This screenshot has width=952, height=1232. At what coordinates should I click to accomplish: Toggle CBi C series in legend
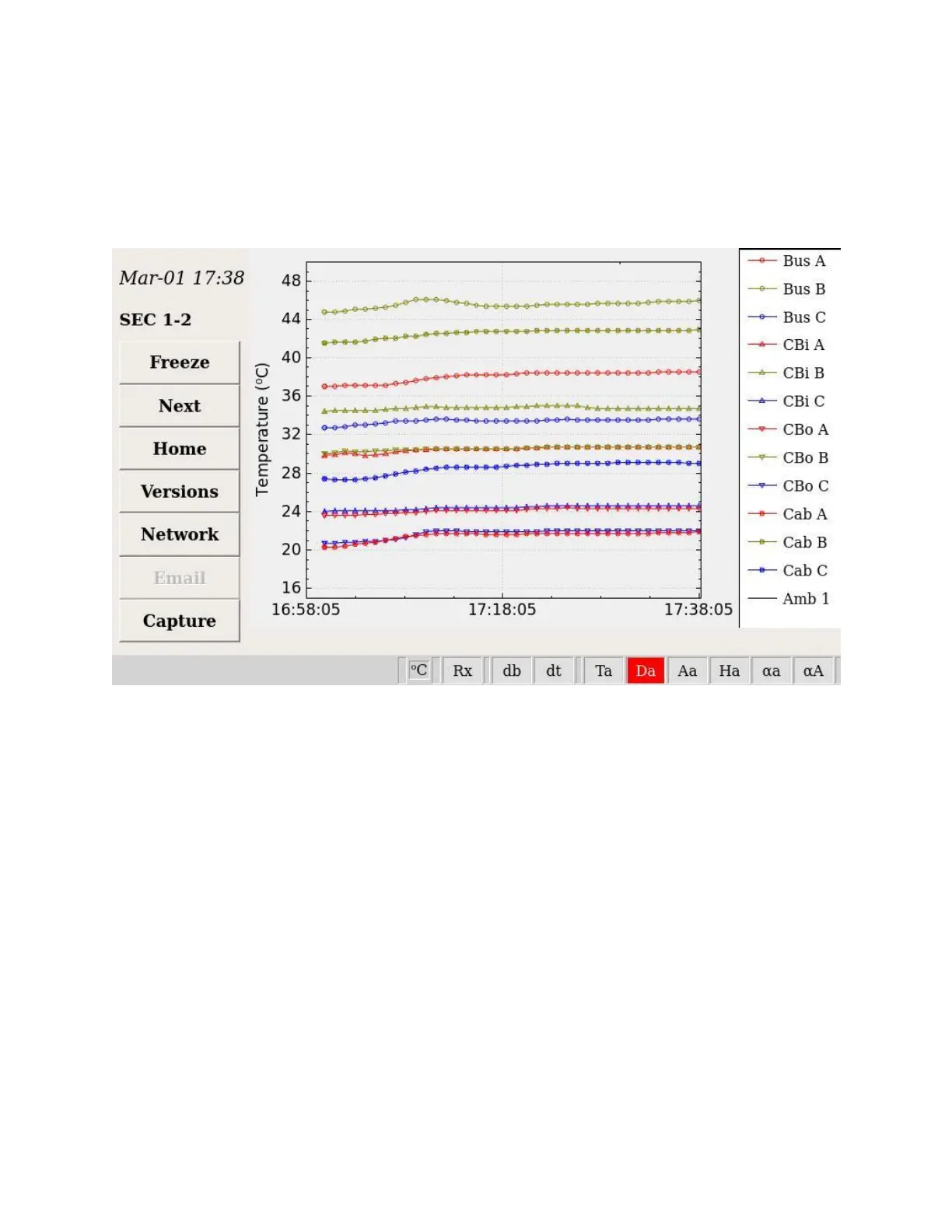(x=786, y=401)
